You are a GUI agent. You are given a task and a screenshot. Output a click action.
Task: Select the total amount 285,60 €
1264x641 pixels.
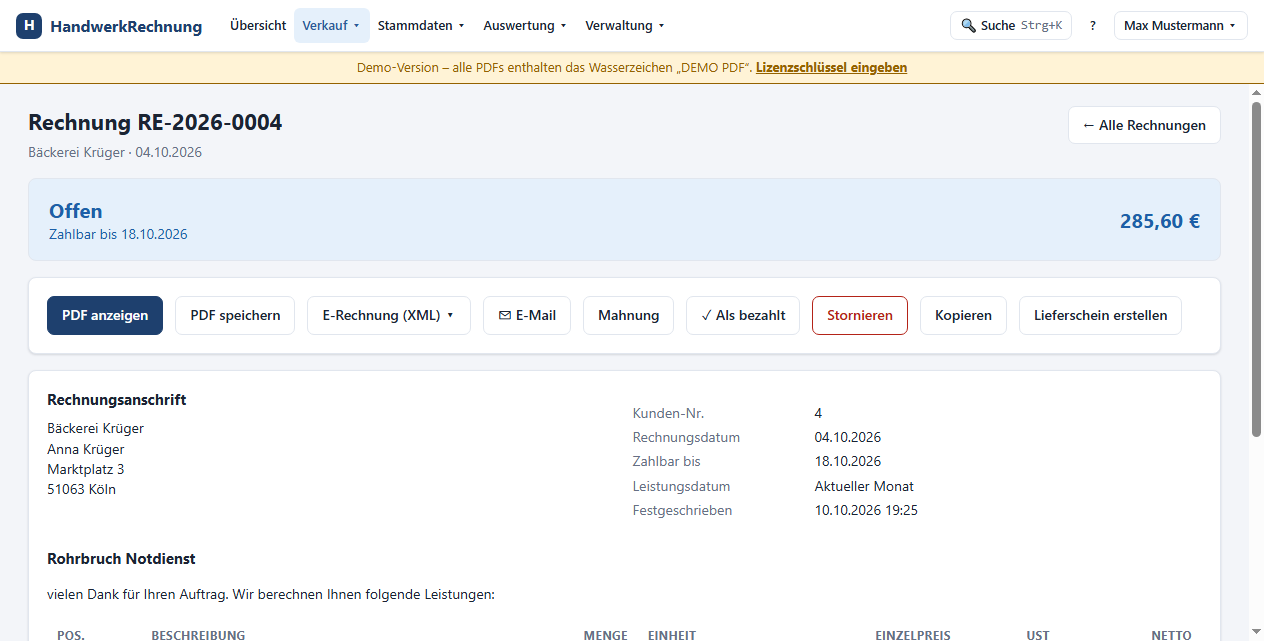[1160, 221]
